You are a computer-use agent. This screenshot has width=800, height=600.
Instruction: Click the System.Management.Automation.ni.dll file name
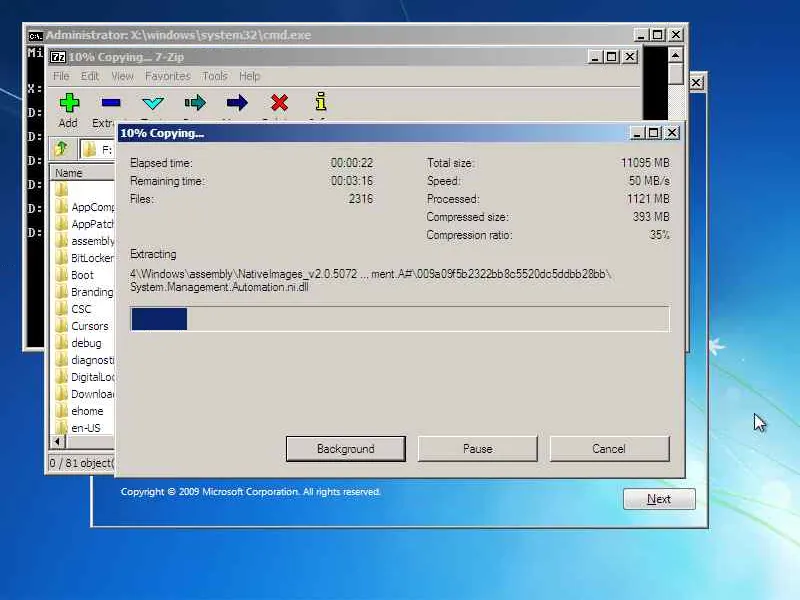tap(219, 287)
